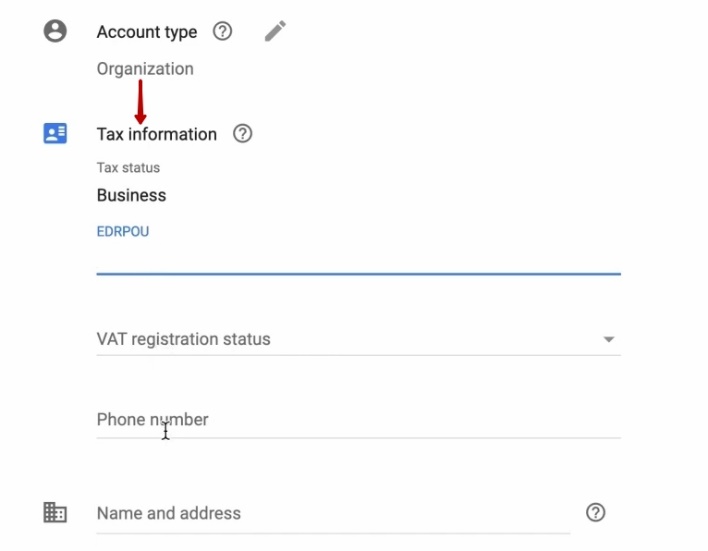Image resolution: width=708 pixels, height=551 pixels.
Task: Click the blue EDRPOU floating label
Action: [123, 232]
